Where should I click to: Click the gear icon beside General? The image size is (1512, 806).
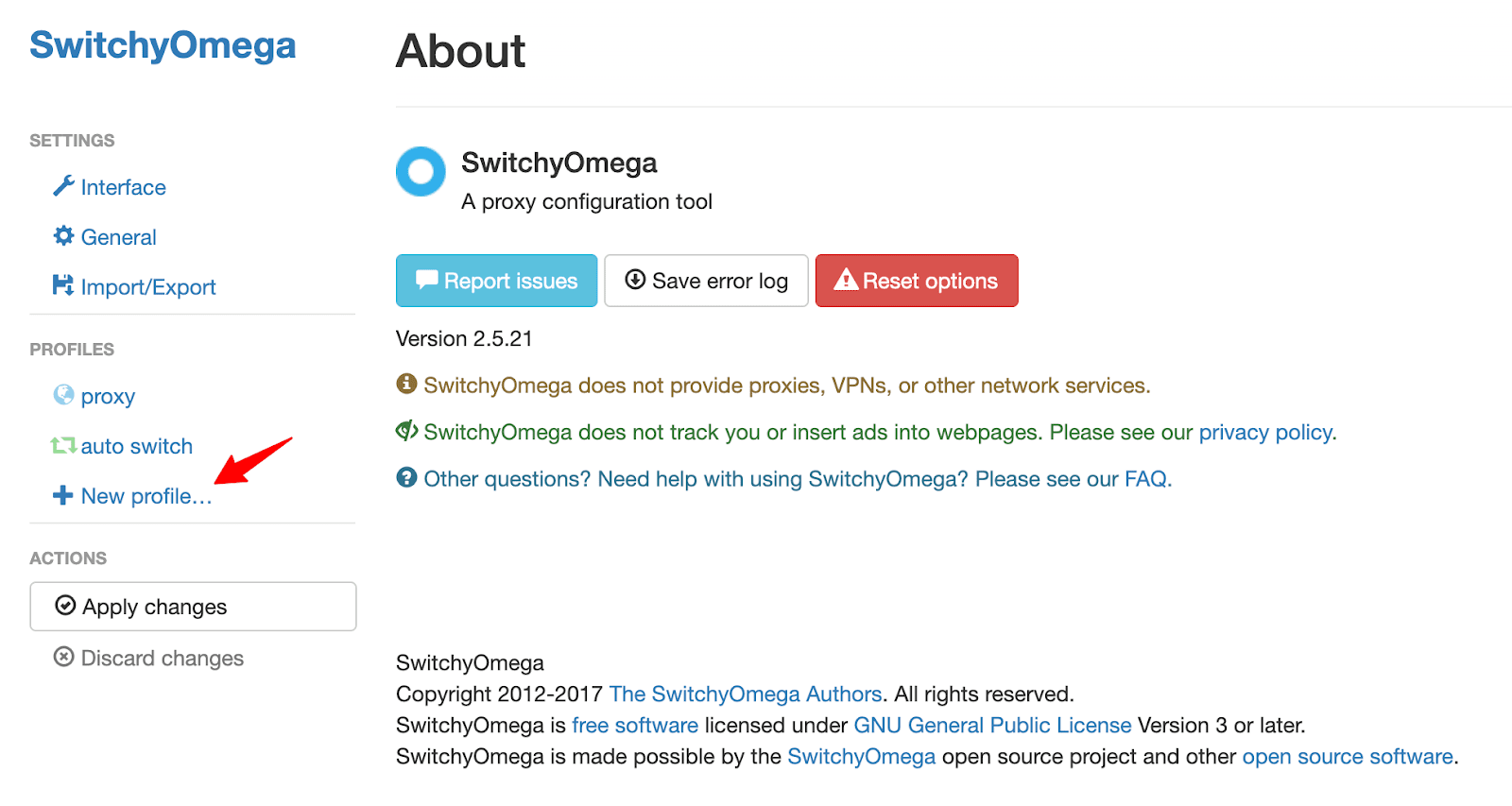pos(63,236)
